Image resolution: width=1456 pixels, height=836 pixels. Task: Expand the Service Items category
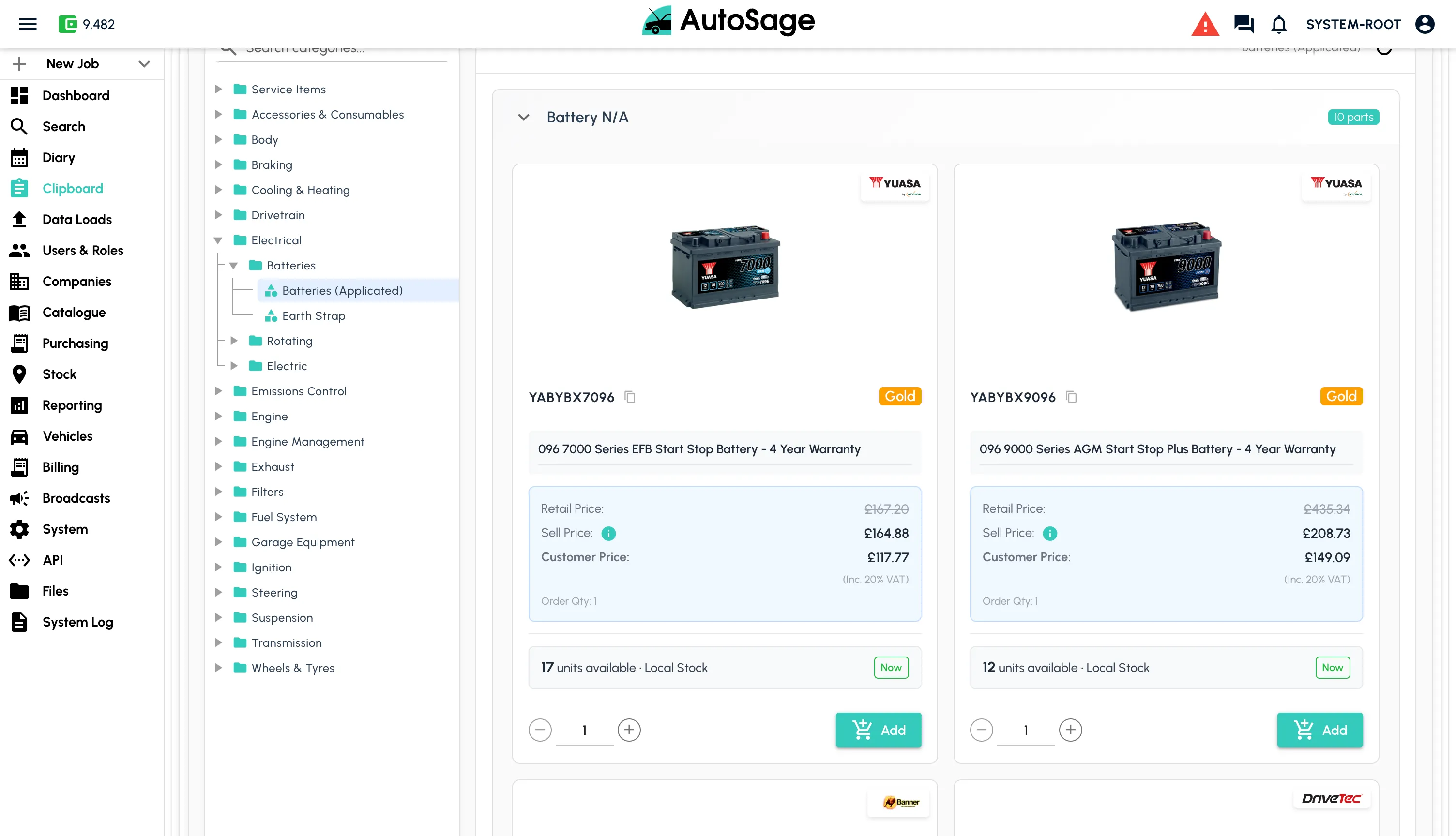[x=218, y=89]
